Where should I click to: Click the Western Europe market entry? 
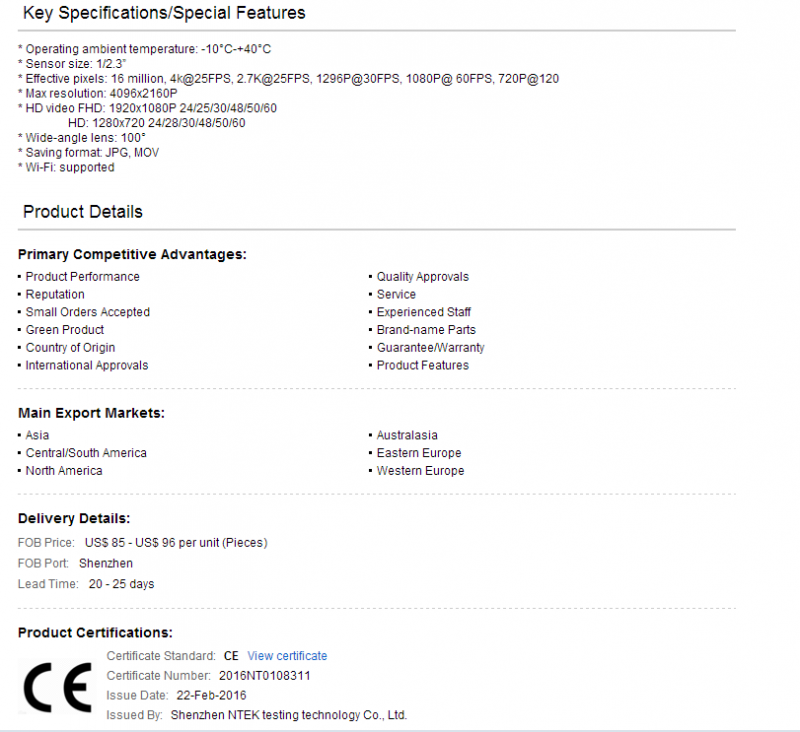click(420, 471)
